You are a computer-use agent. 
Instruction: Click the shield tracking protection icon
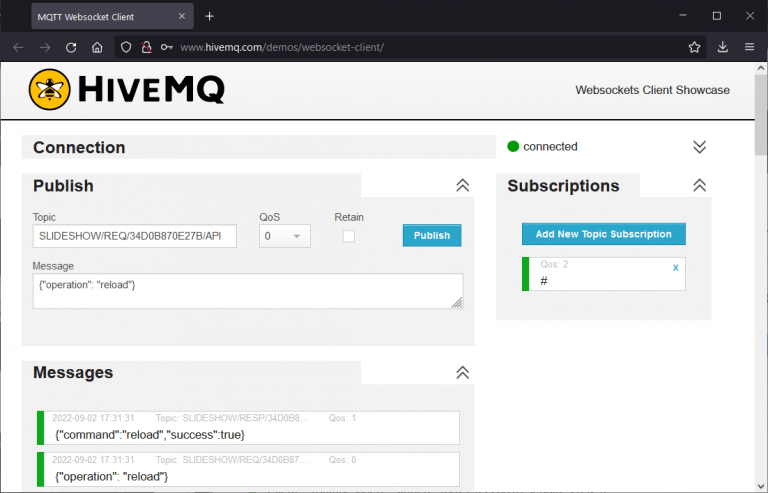click(125, 47)
